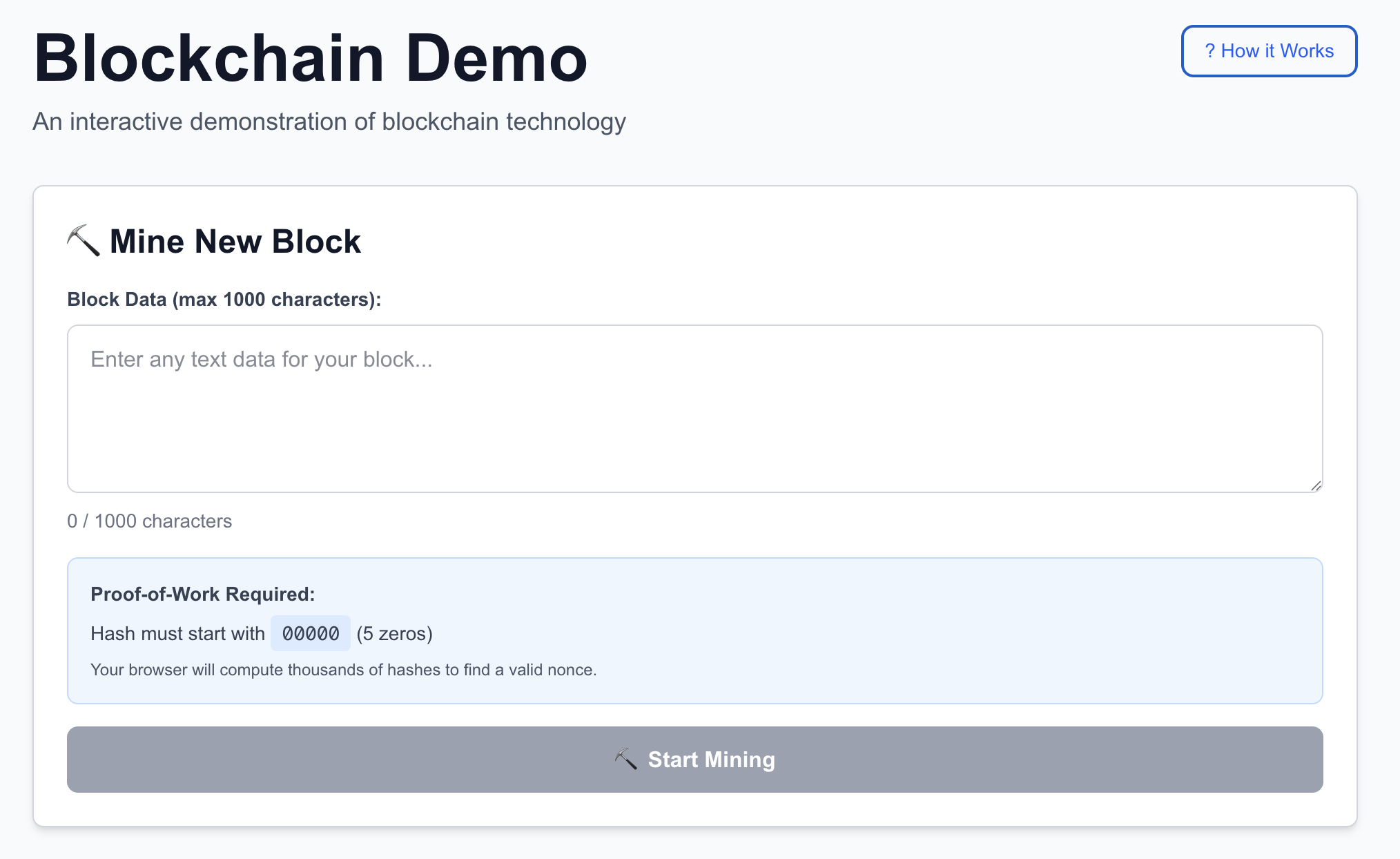
Task: Click the 0 / 1000 characters counter
Action: (149, 521)
